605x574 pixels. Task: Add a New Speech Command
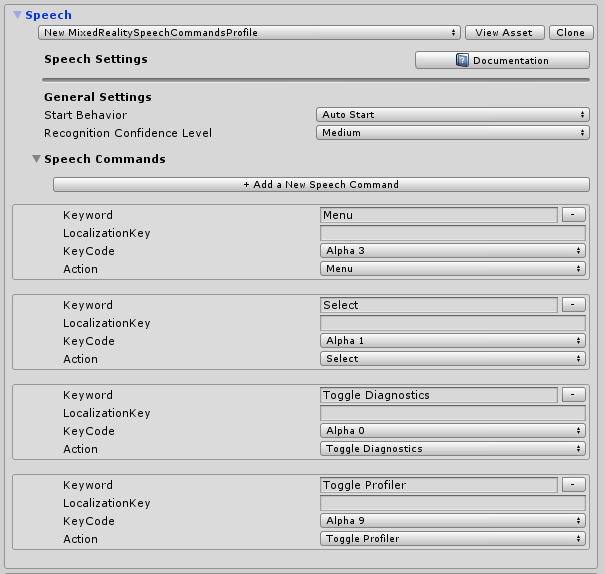(321, 185)
